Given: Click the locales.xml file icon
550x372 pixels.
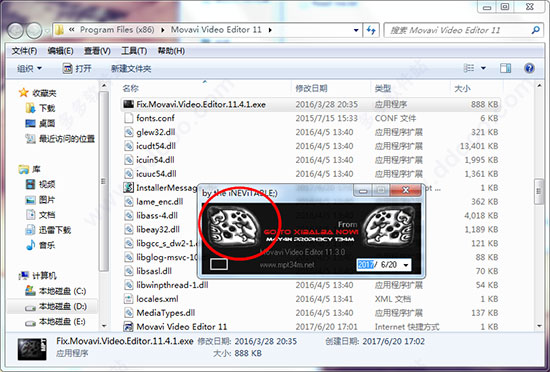Looking at the screenshot, I should [x=129, y=299].
